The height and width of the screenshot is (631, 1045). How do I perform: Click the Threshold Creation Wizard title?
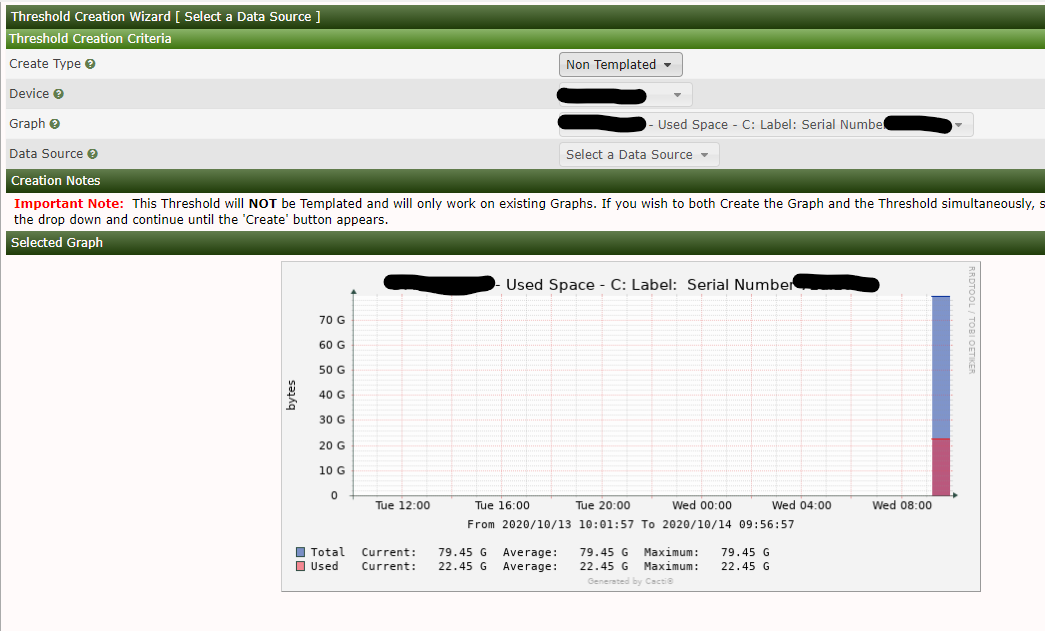click(x=165, y=17)
